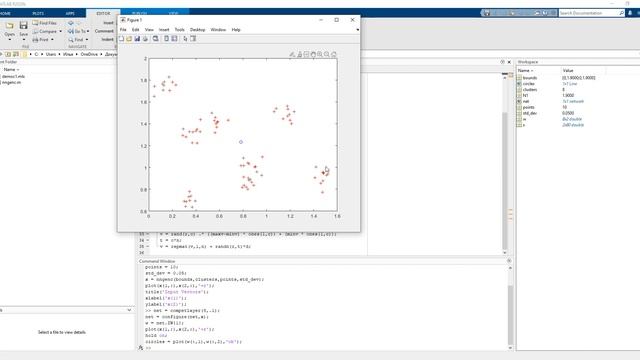Screen dimensions: 640x360
Task: Click the Save disk icon in Editor ribbon
Action: [24, 26]
